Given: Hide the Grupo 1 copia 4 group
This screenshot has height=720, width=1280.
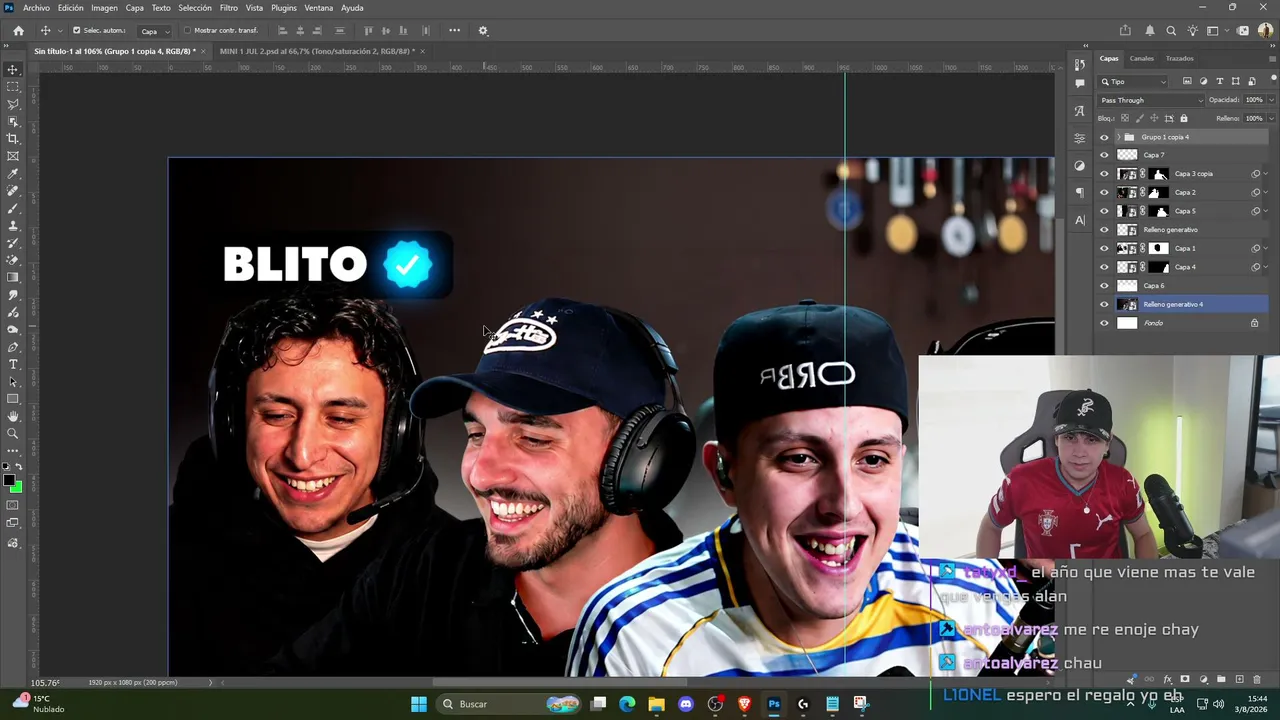Looking at the screenshot, I should (1104, 137).
